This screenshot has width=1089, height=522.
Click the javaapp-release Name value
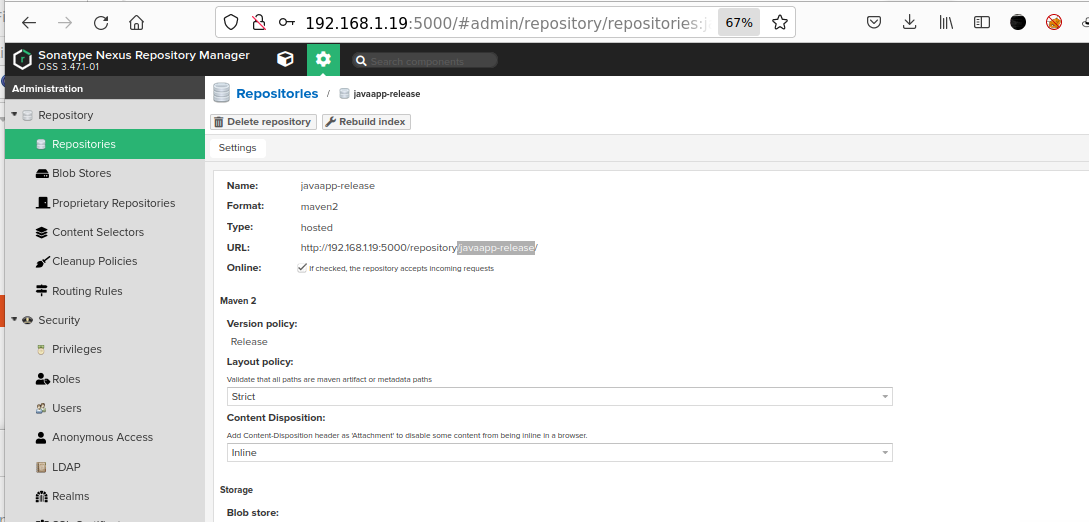click(338, 186)
